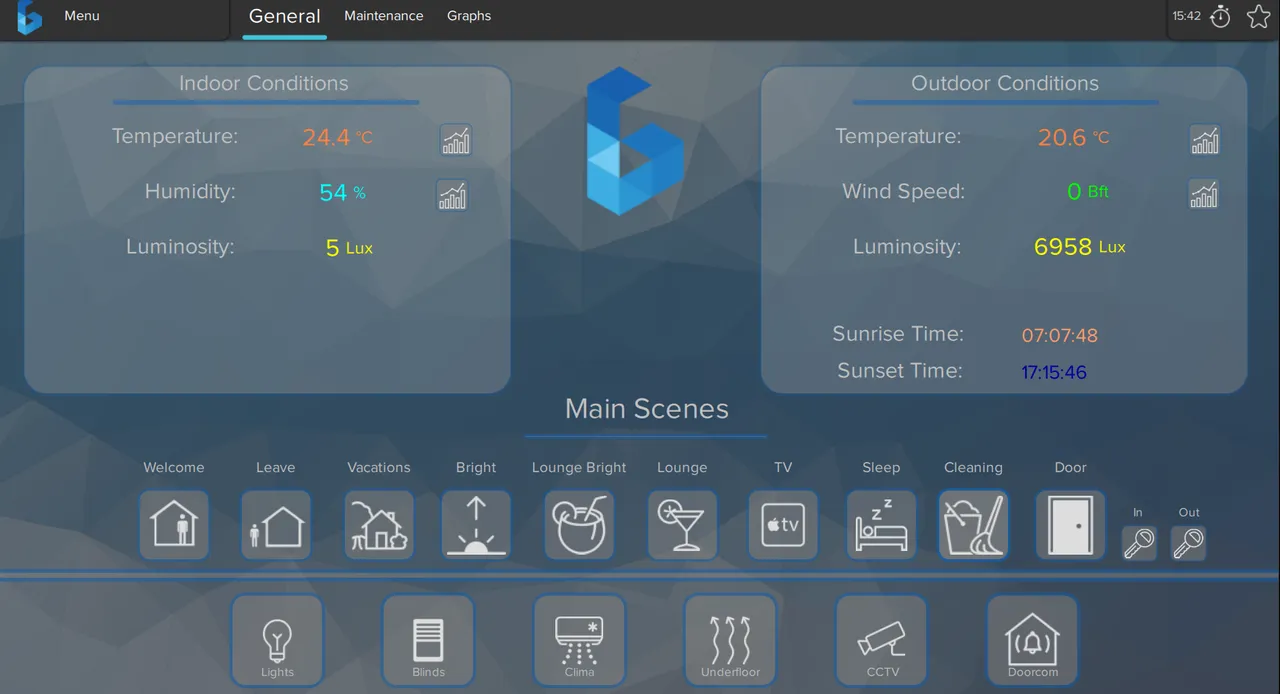
Task: Click the outdoor luminosity 6958 Lux value
Action: pos(1080,247)
